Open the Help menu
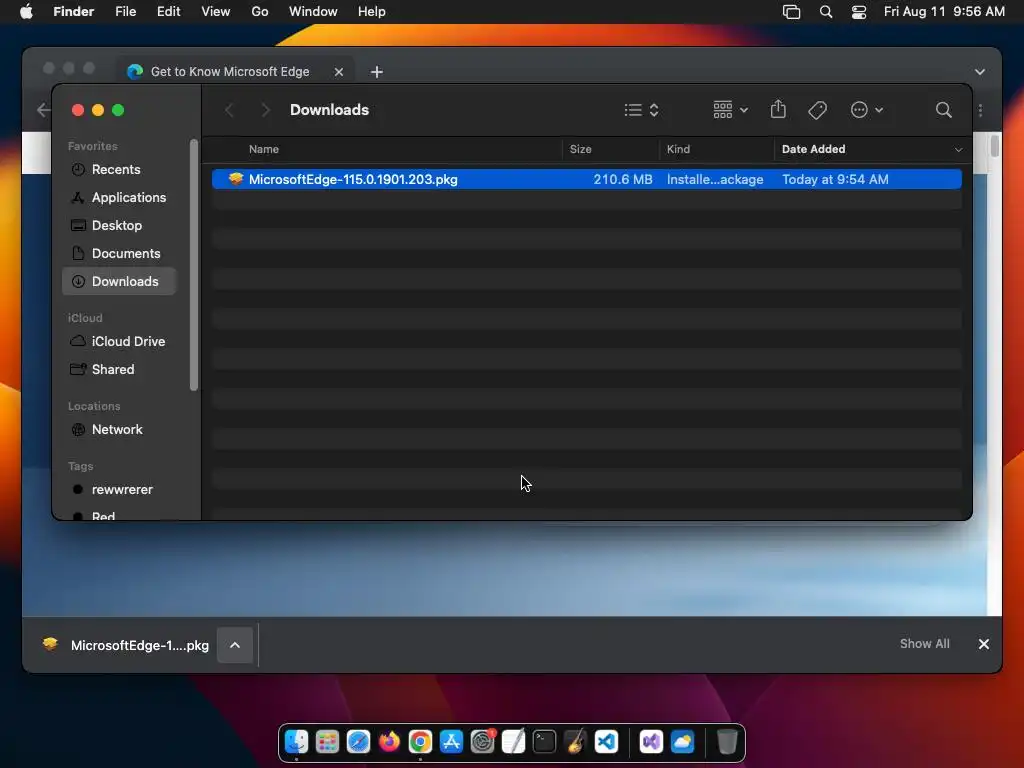Image resolution: width=1024 pixels, height=768 pixels. coord(372,12)
